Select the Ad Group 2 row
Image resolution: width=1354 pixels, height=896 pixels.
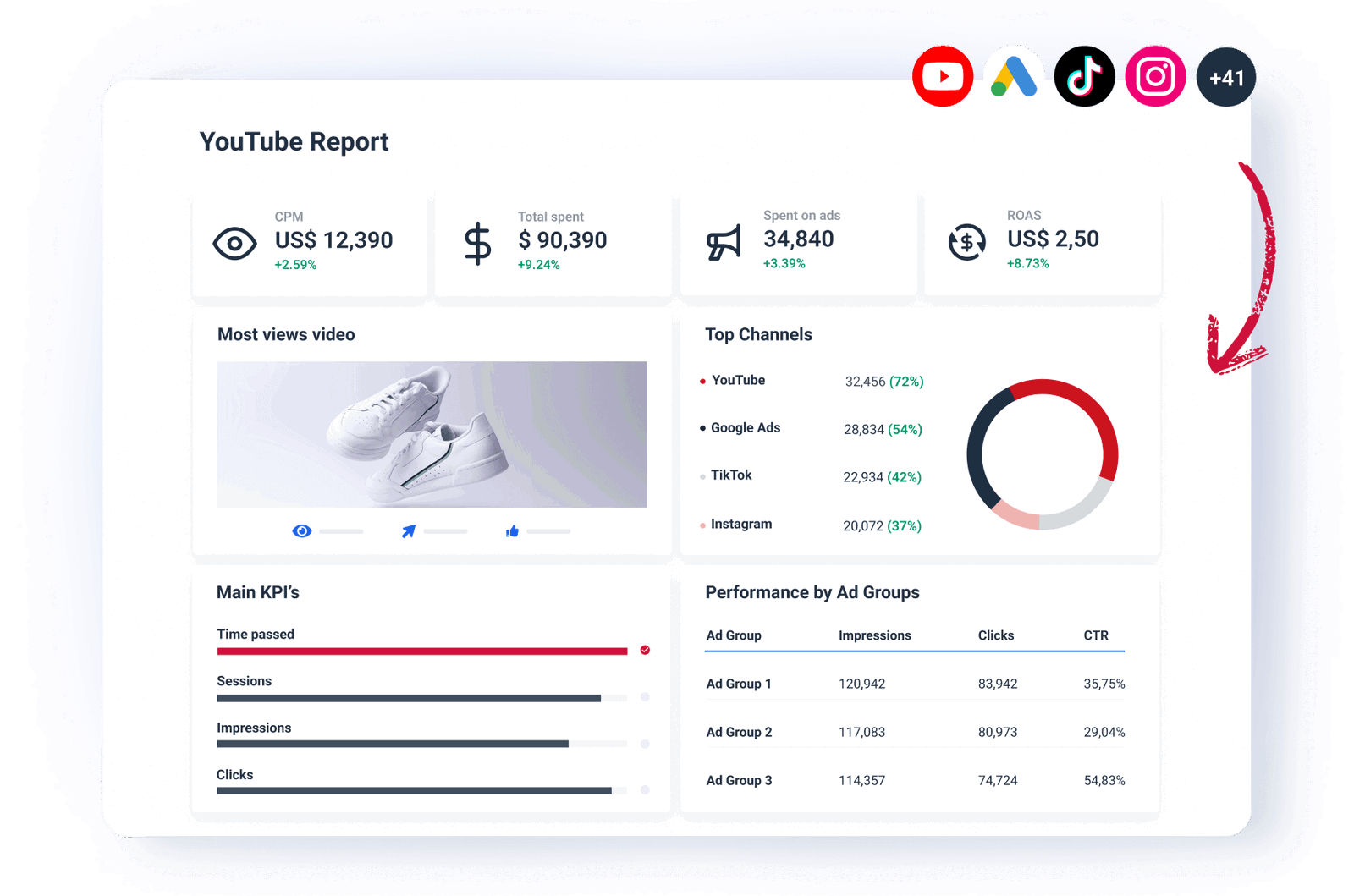point(739,732)
